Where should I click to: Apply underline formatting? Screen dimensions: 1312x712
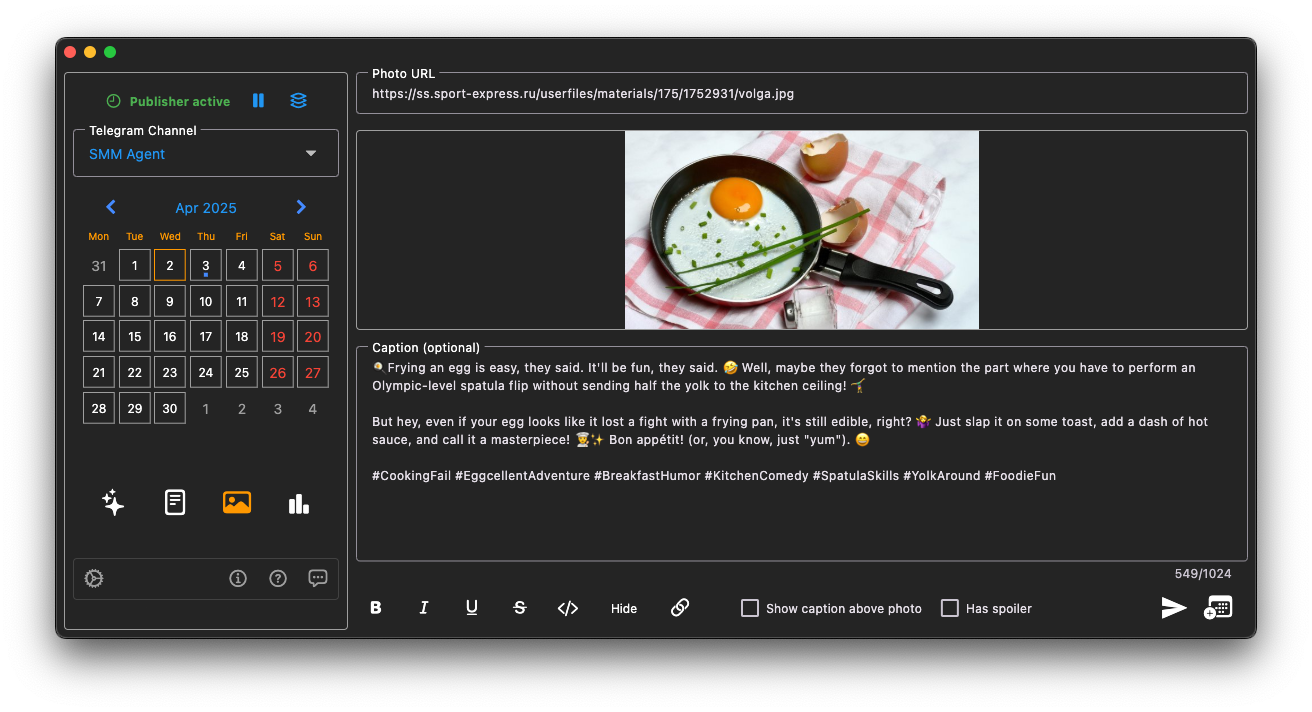tap(472, 608)
